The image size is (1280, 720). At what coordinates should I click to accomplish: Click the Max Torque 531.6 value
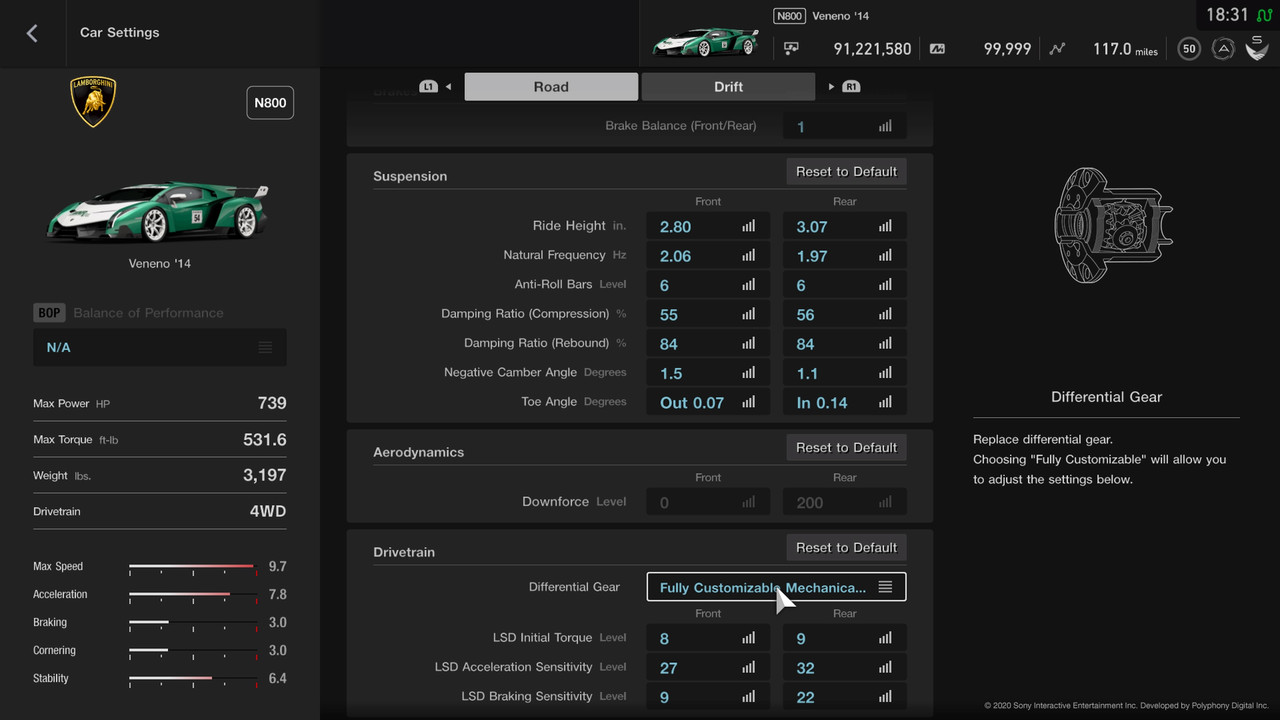pos(265,439)
